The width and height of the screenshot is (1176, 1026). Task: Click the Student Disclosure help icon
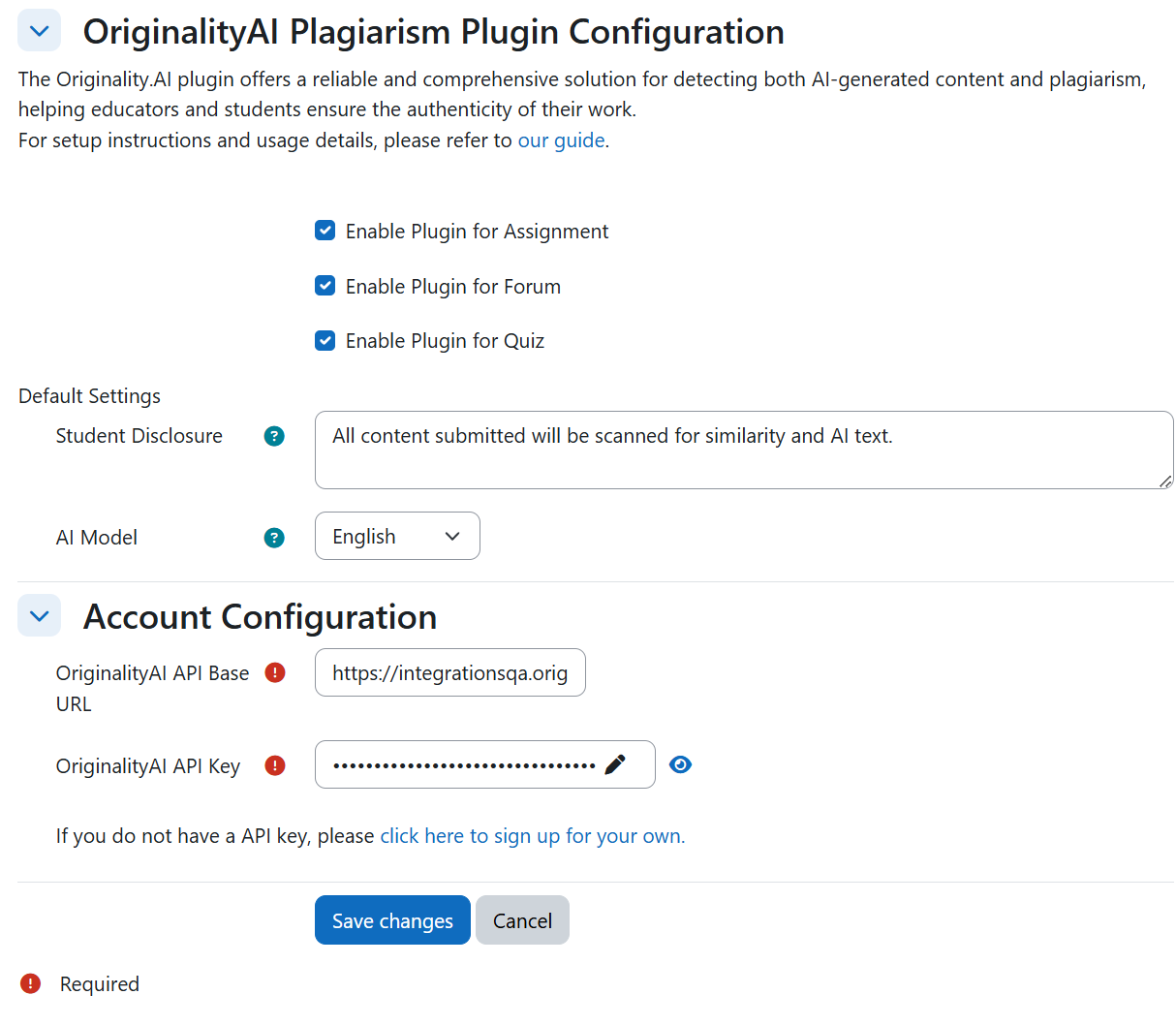pos(274,436)
